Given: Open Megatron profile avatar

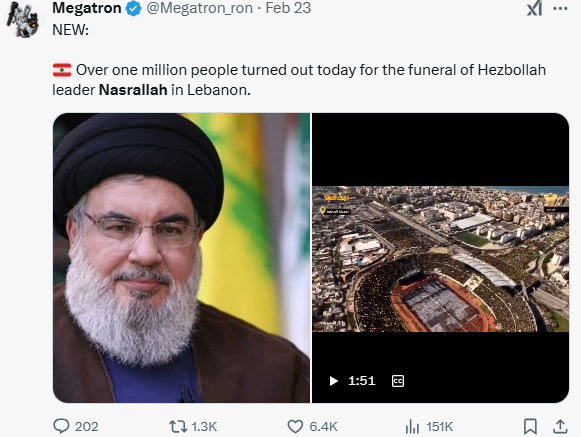Looking at the screenshot, I should click(x=23, y=19).
